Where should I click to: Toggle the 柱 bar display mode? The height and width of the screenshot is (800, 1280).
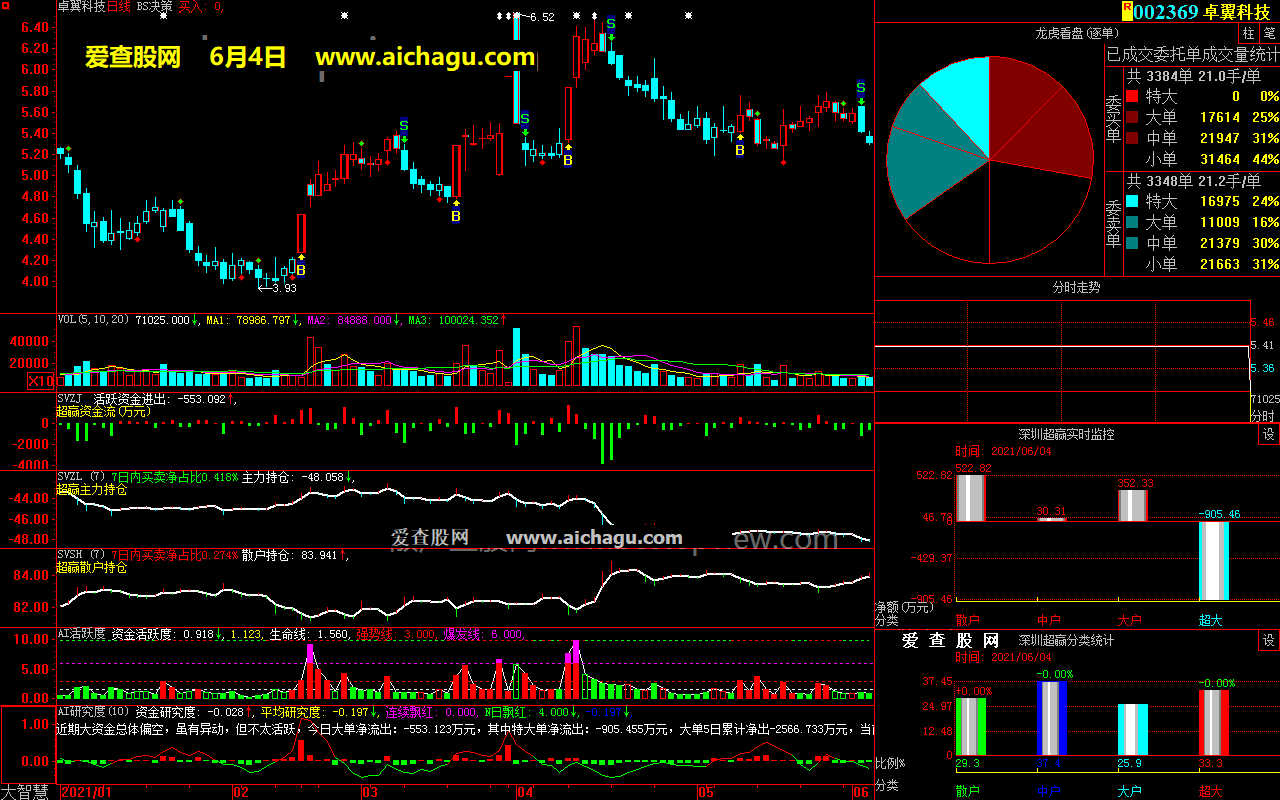1249,33
